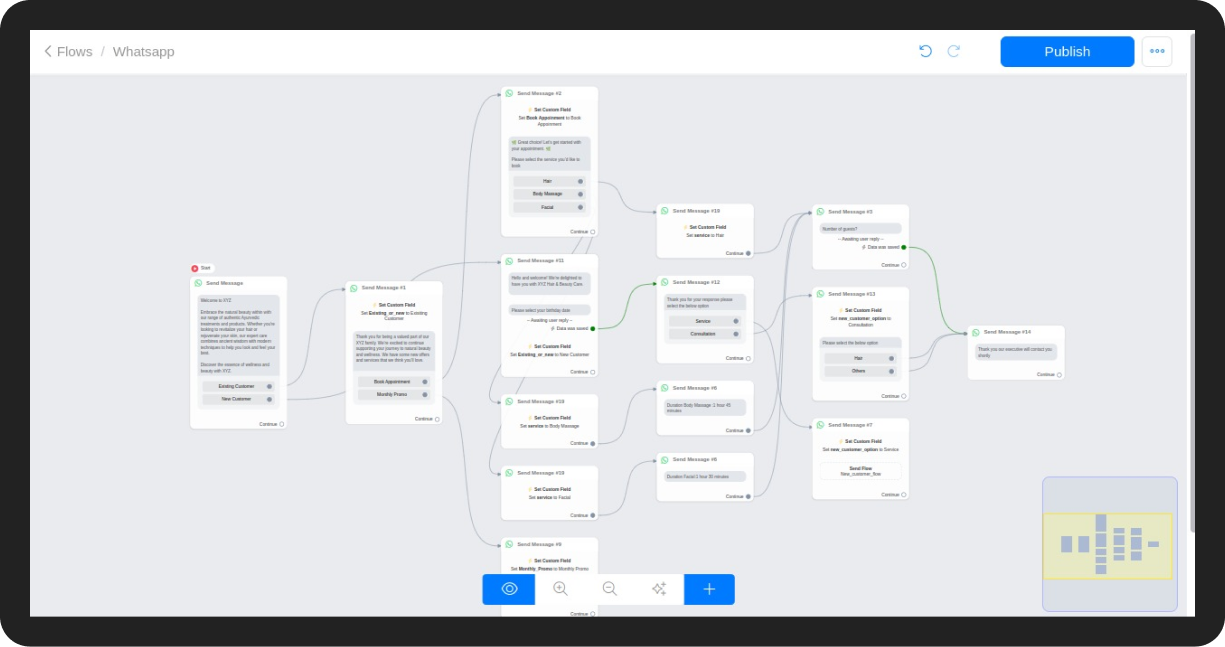Zoom in using the magnifier plus icon
Screen dimensions: 1225x647
[560, 589]
